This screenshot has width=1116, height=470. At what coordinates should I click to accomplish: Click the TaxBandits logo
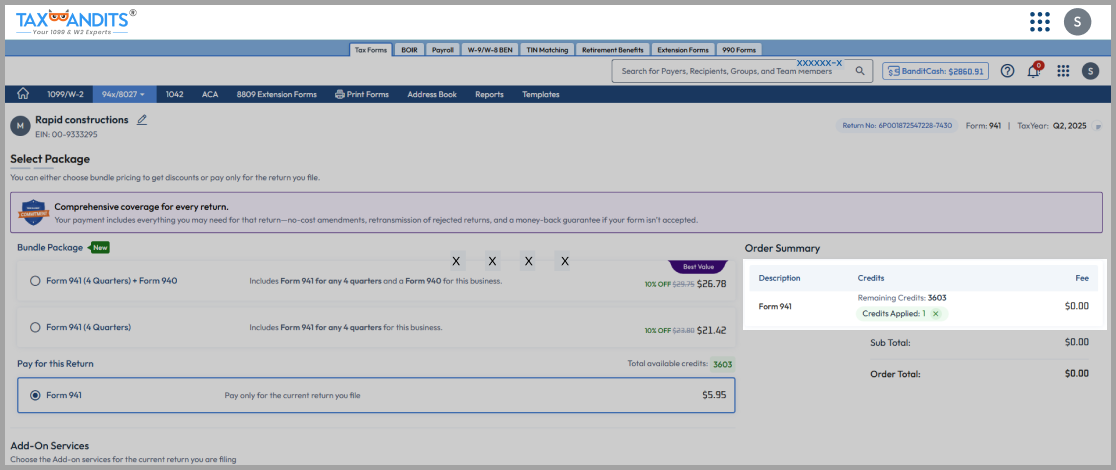tap(75, 22)
